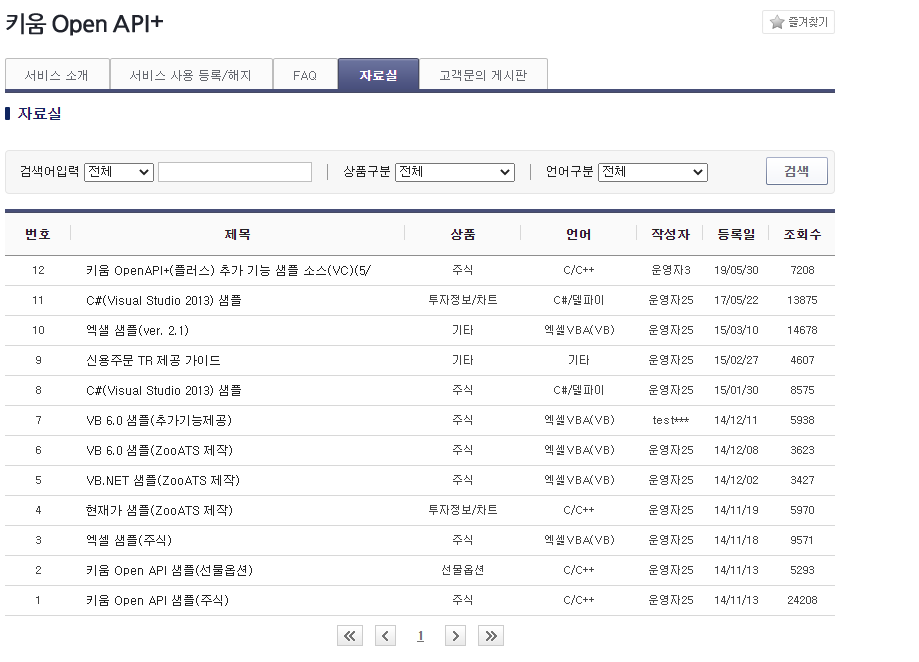Click the 등록일 column header
This screenshot has width=919, height=662.
pos(736,234)
